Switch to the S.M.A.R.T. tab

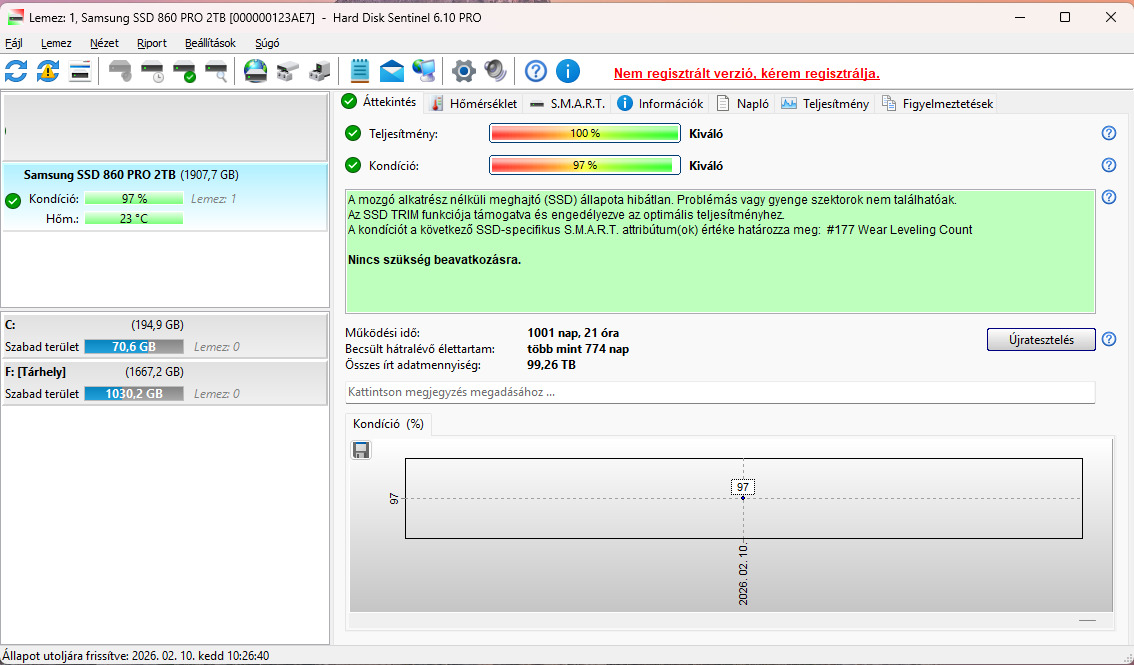click(x=567, y=103)
